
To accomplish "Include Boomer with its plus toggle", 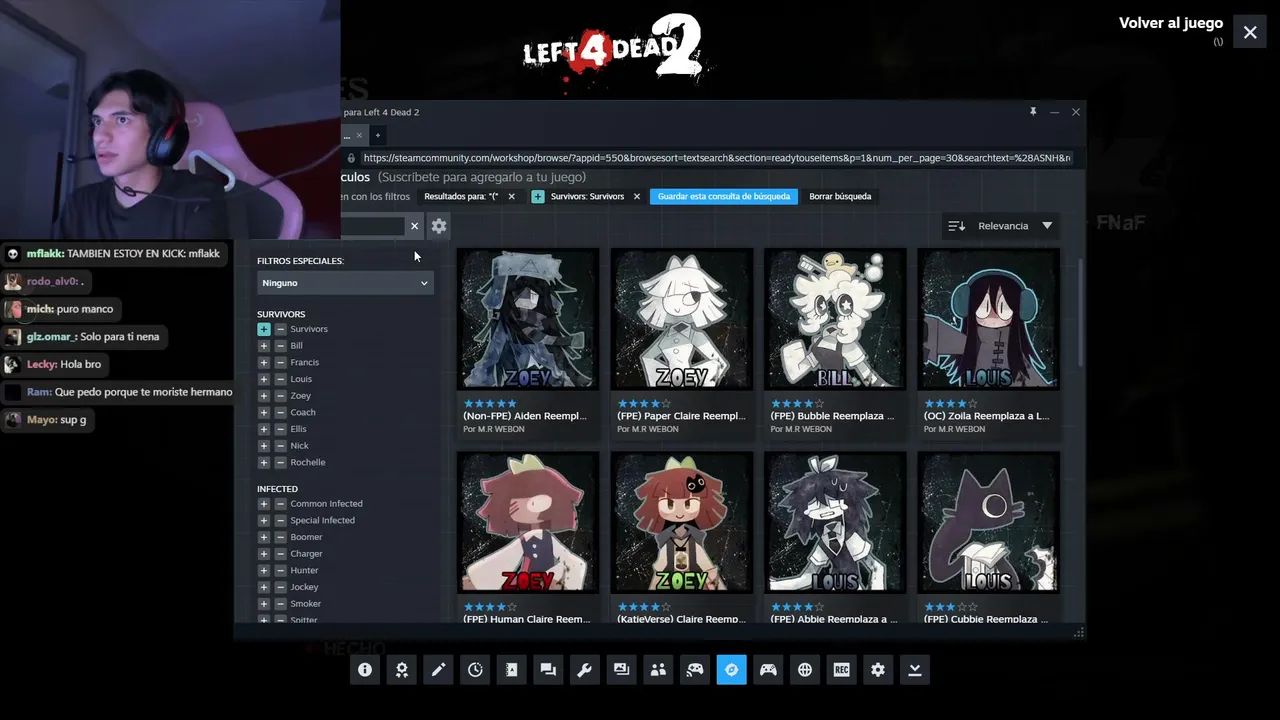I will click(x=264, y=537).
